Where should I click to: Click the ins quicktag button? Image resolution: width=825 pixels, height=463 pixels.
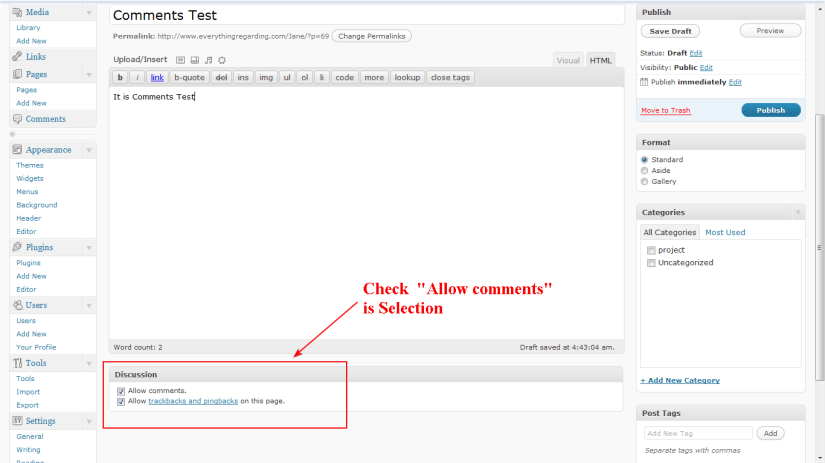click(x=243, y=77)
